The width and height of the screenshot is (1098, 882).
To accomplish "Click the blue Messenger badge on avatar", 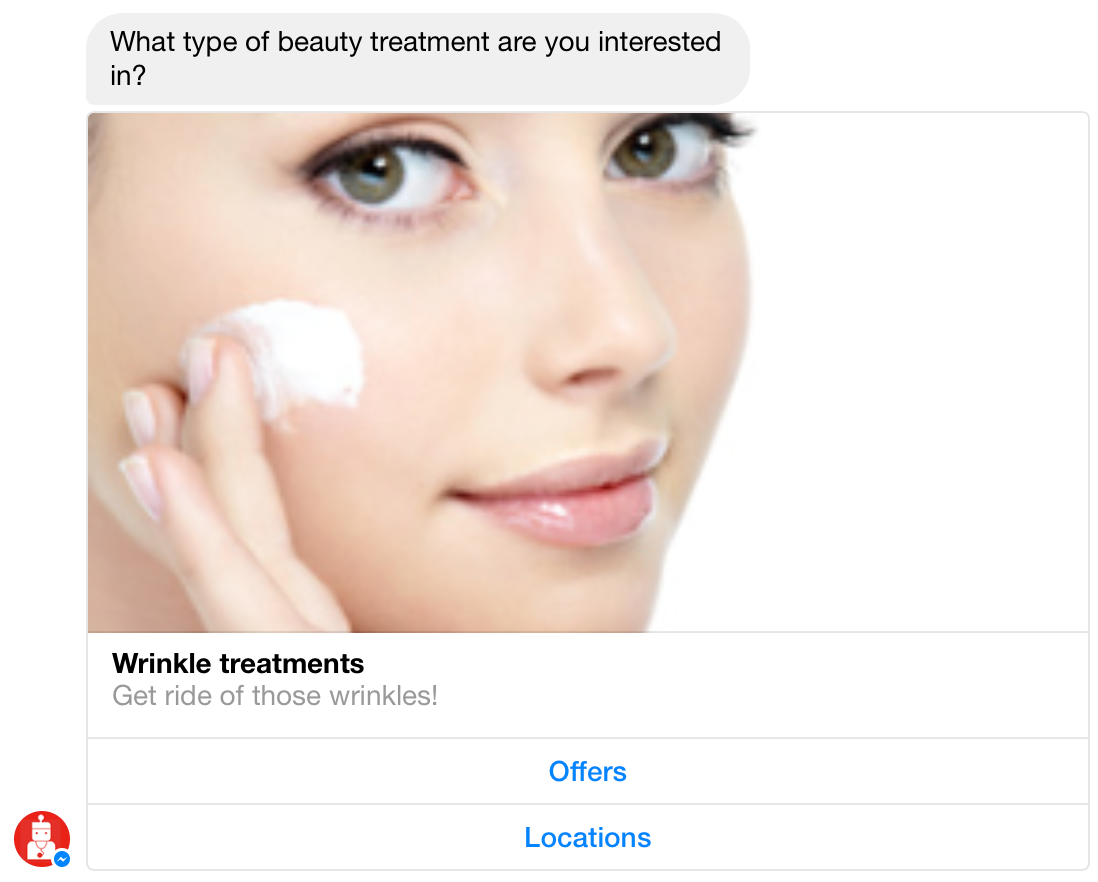I will click(x=62, y=858).
